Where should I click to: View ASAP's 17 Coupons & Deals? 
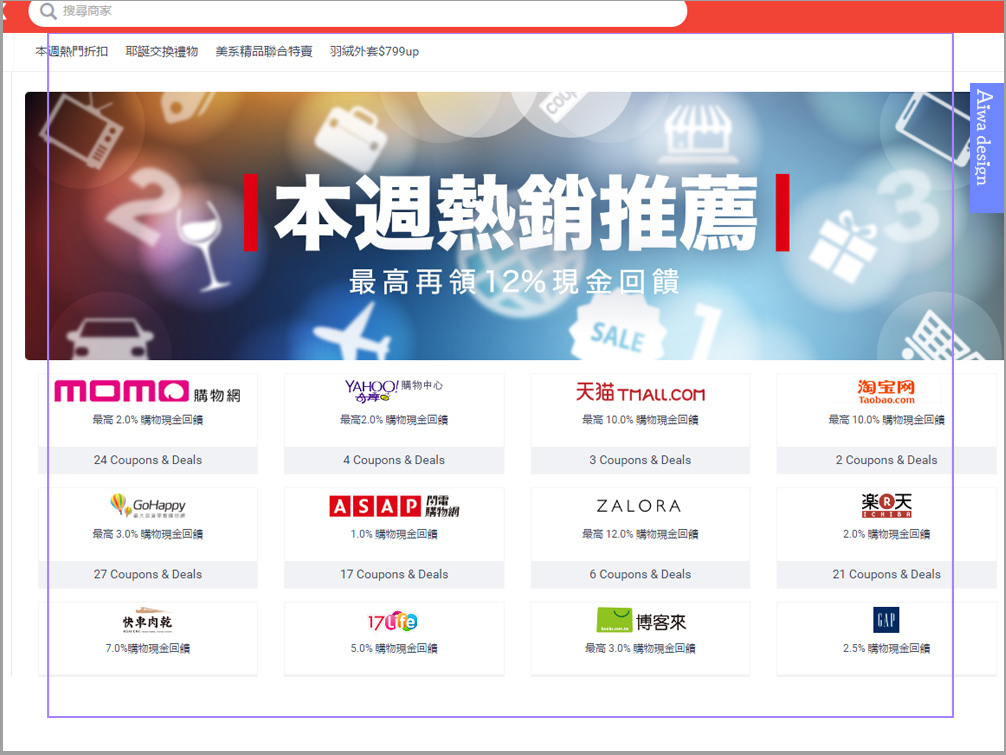pos(394,574)
